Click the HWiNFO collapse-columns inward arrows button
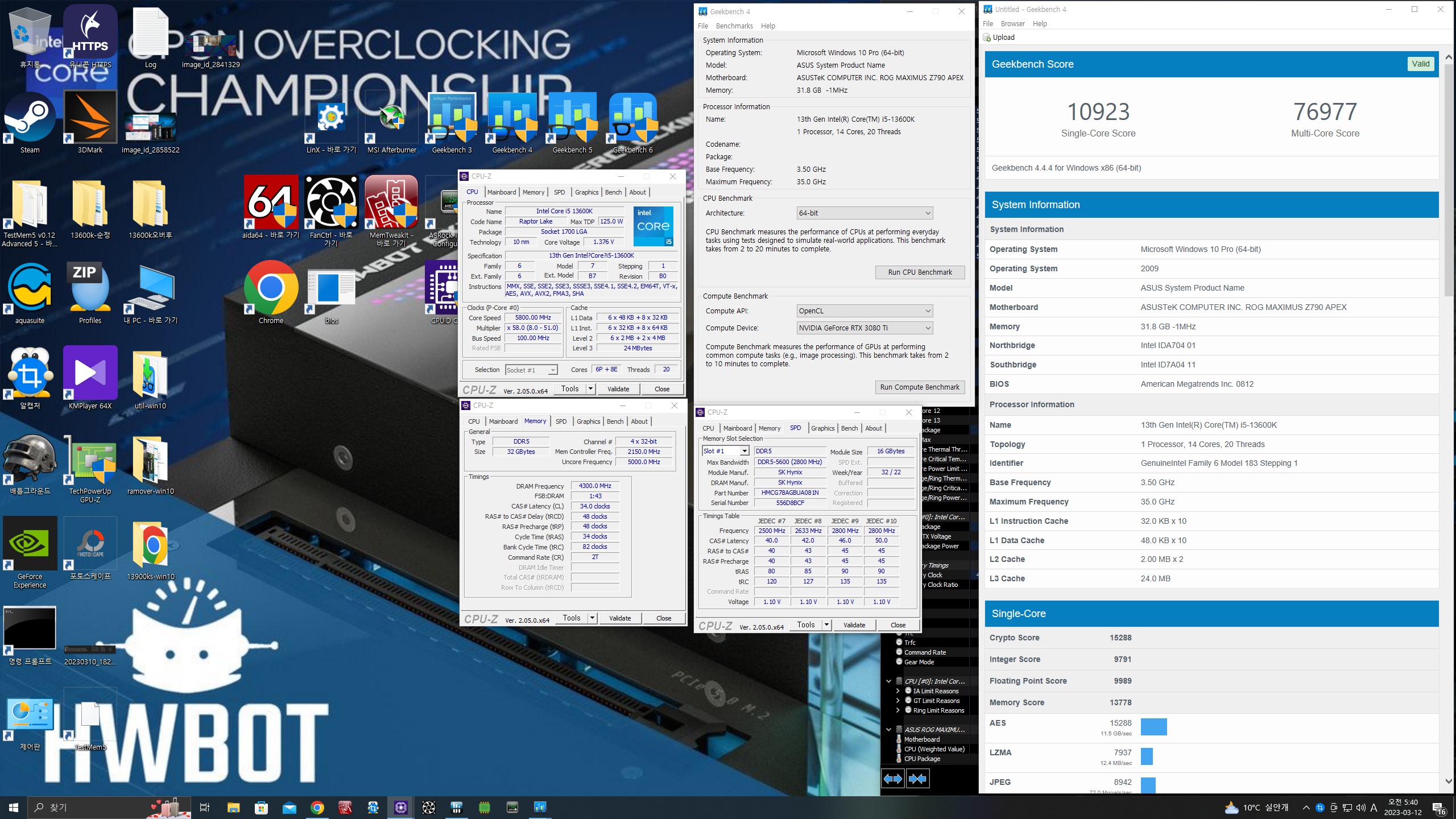1456x819 pixels. click(x=917, y=779)
